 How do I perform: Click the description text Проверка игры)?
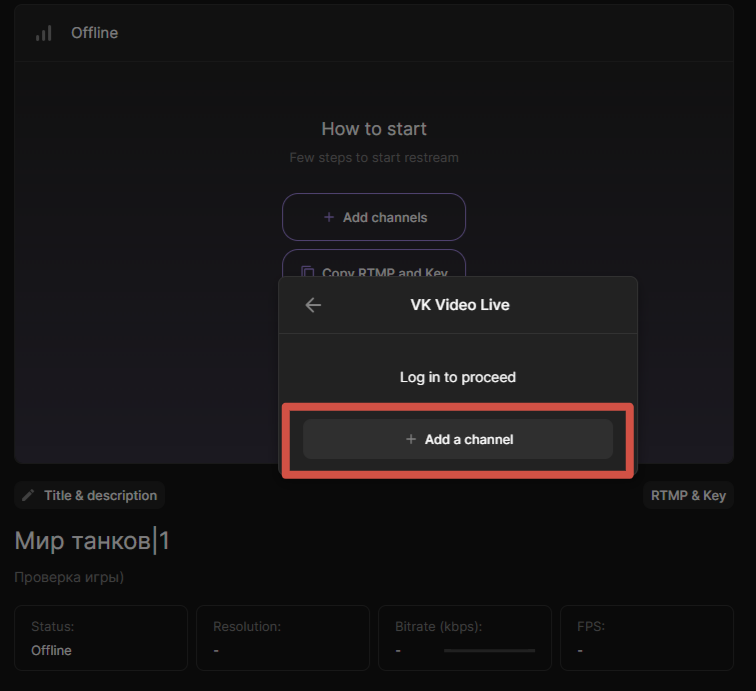click(x=69, y=577)
